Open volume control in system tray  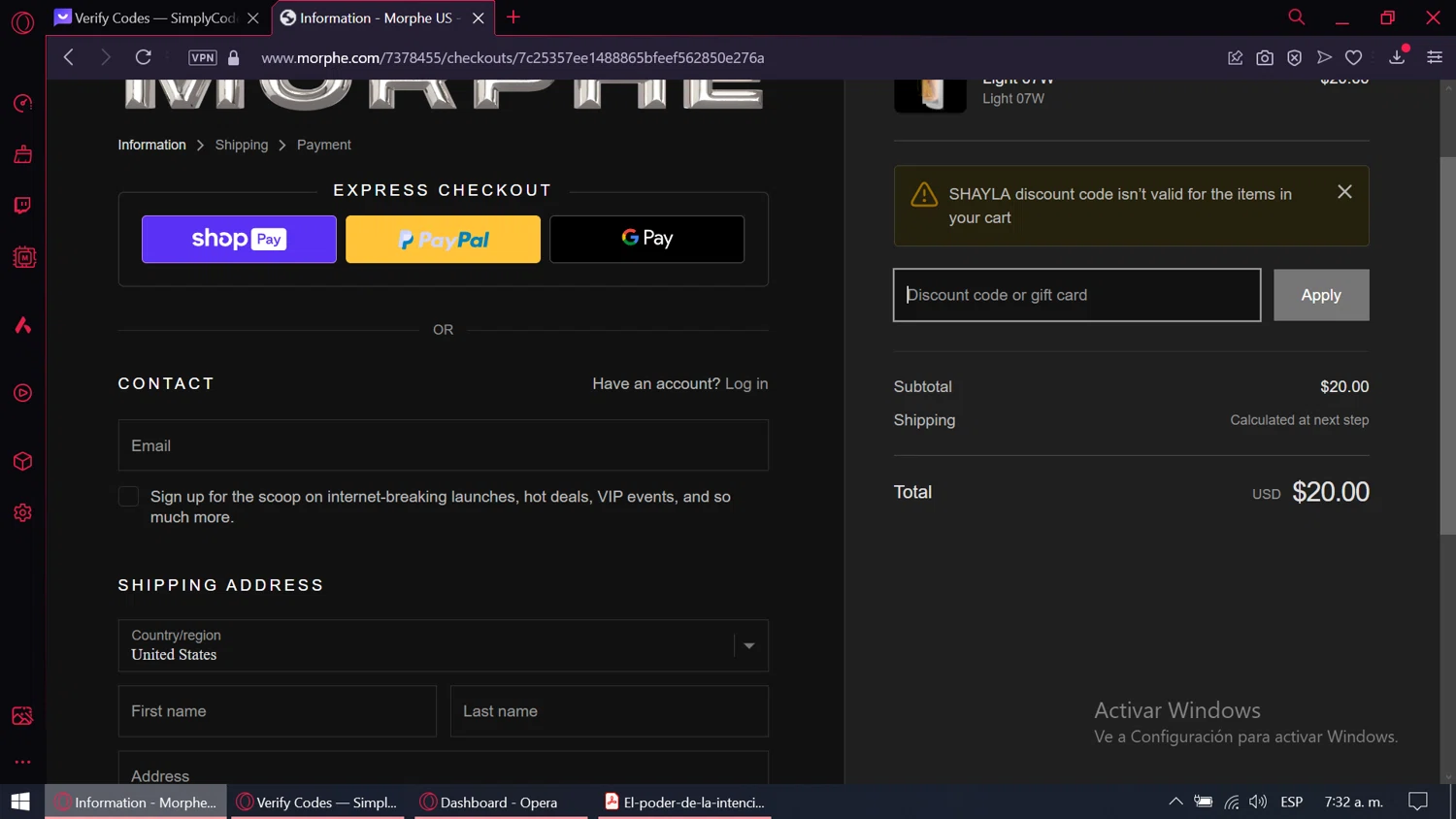click(1258, 802)
